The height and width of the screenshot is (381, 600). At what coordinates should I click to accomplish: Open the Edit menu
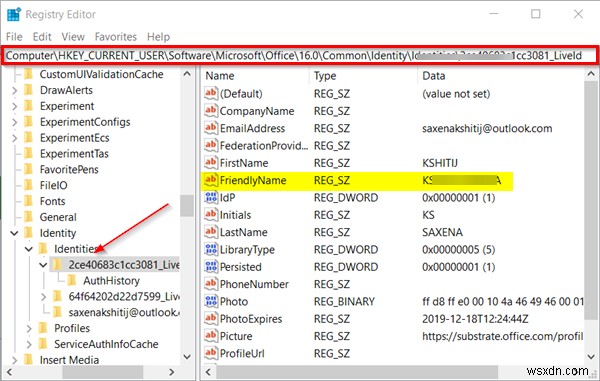coord(42,37)
